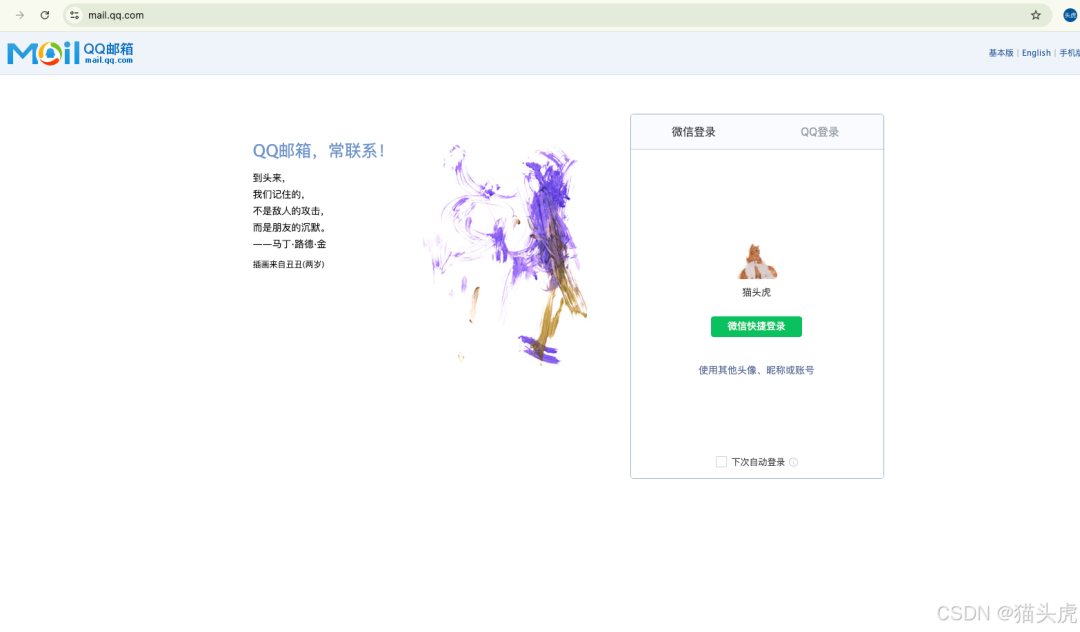Viewport: 1080px width, 632px height.
Task: Switch language via English link
Action: (x=1036, y=53)
